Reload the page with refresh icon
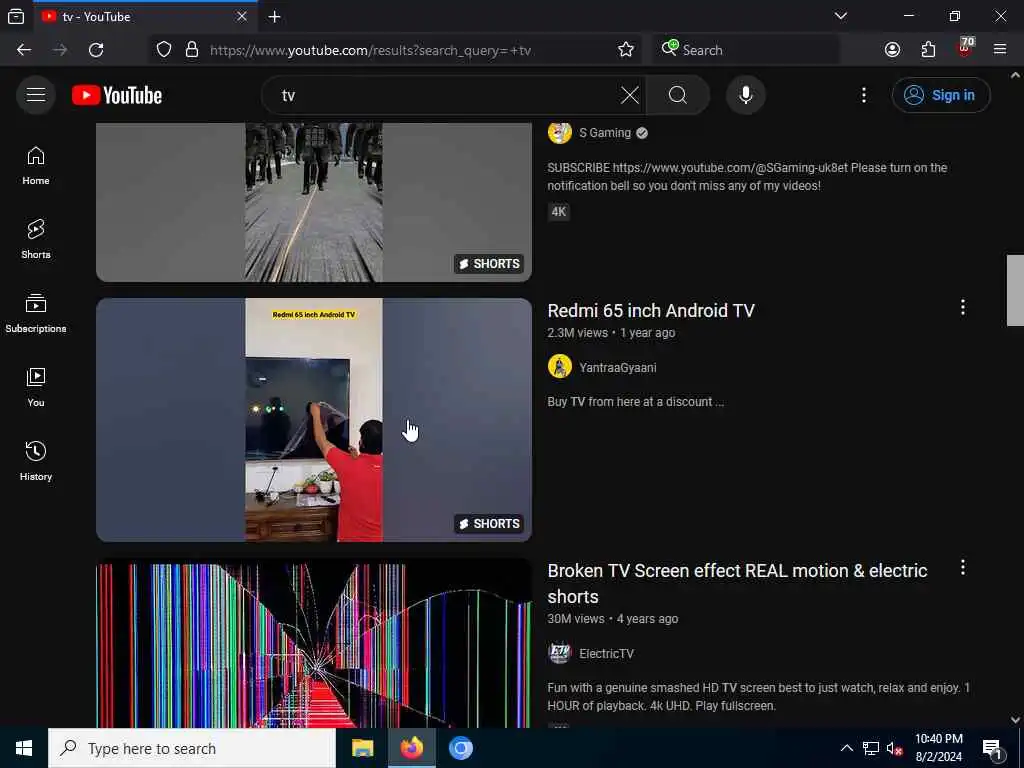The image size is (1024, 768). tap(96, 50)
